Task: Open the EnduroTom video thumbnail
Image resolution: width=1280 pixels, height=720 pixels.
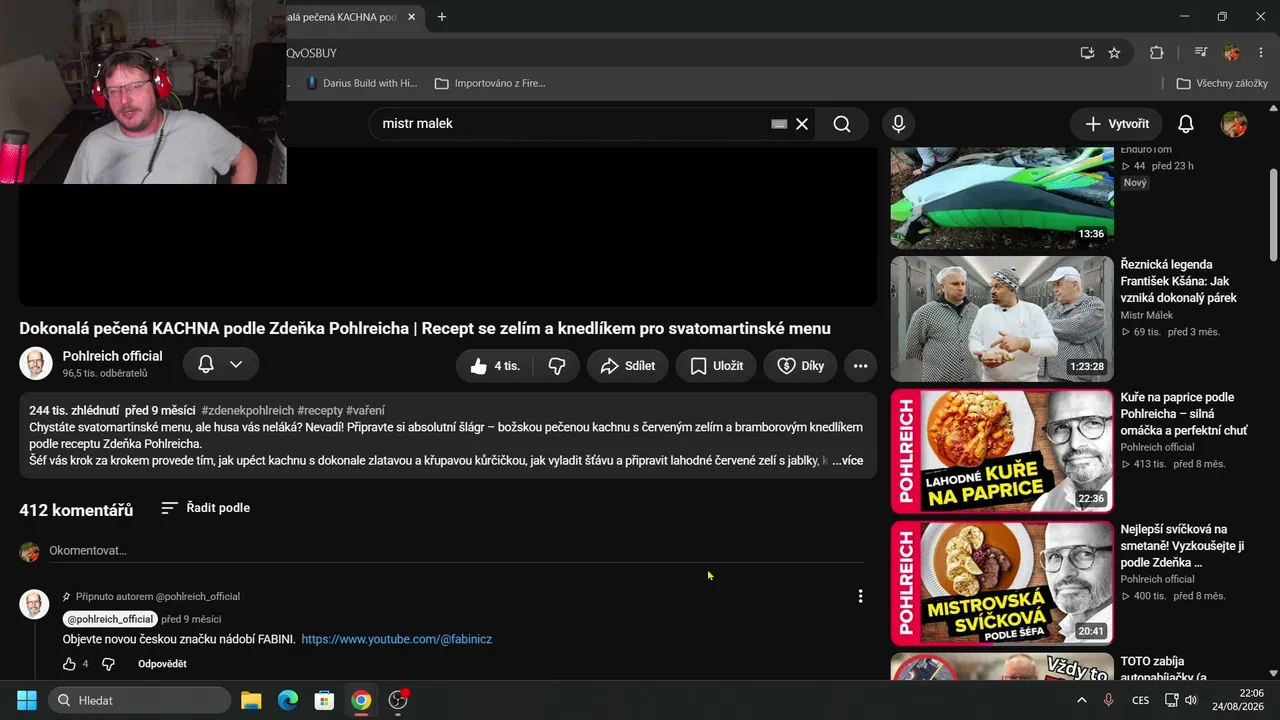Action: (x=1002, y=198)
